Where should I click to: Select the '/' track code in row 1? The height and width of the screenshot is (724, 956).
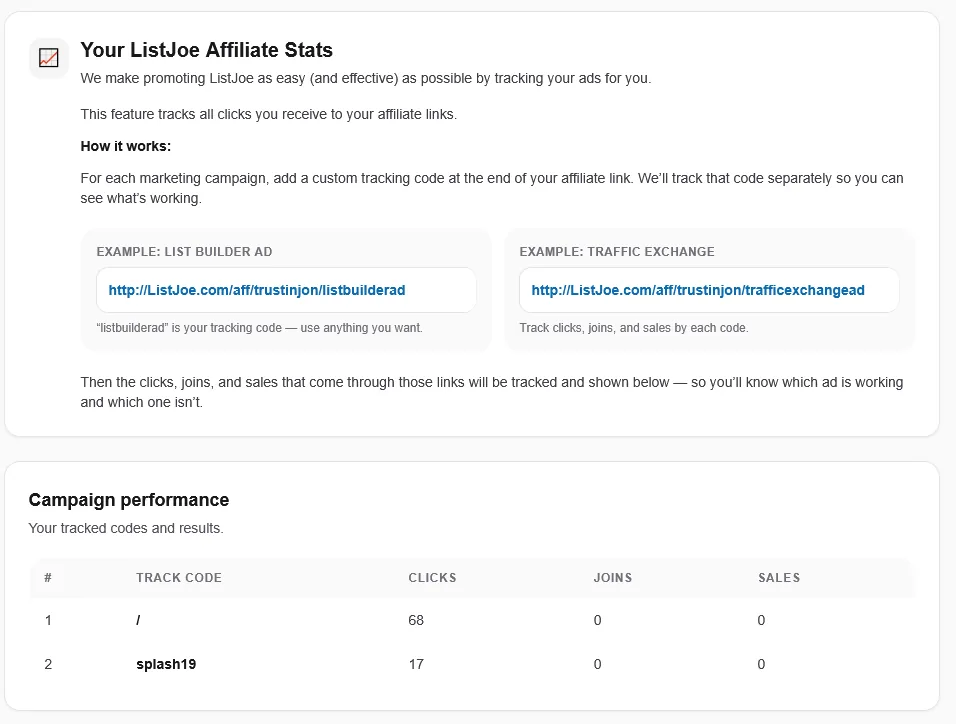(x=138, y=620)
